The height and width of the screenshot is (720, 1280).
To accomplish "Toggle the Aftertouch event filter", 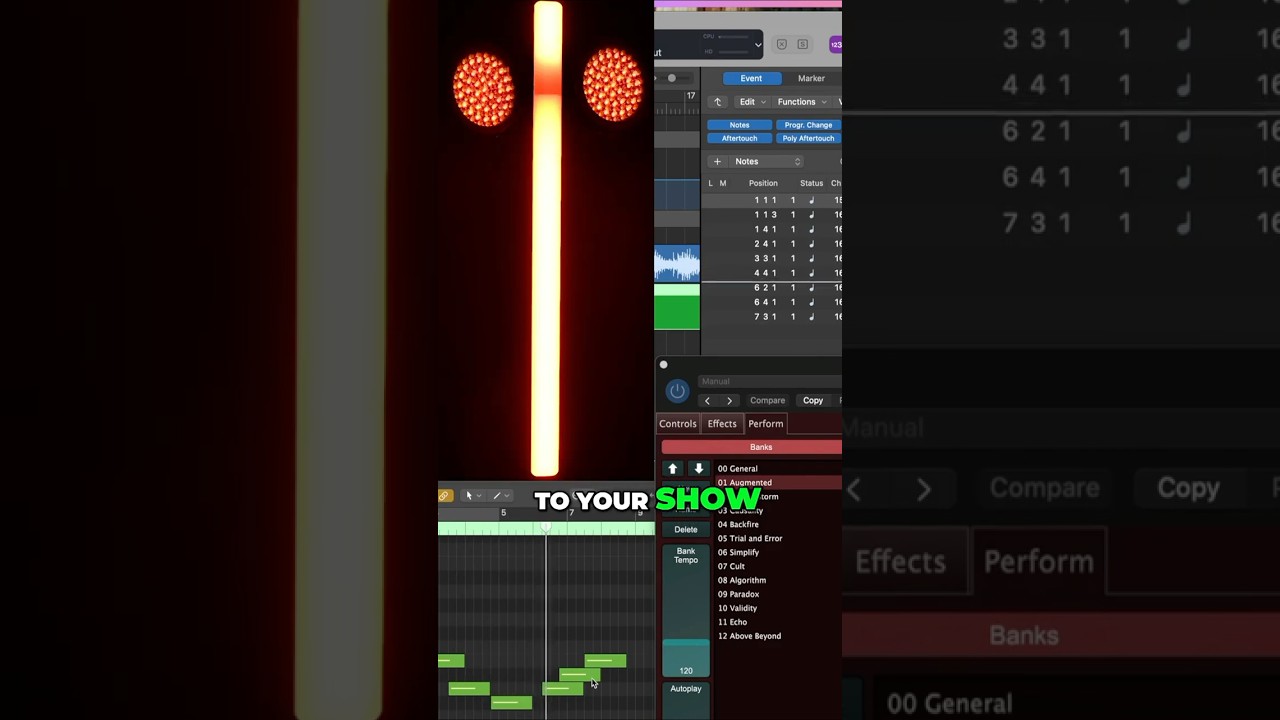I will click(x=740, y=139).
